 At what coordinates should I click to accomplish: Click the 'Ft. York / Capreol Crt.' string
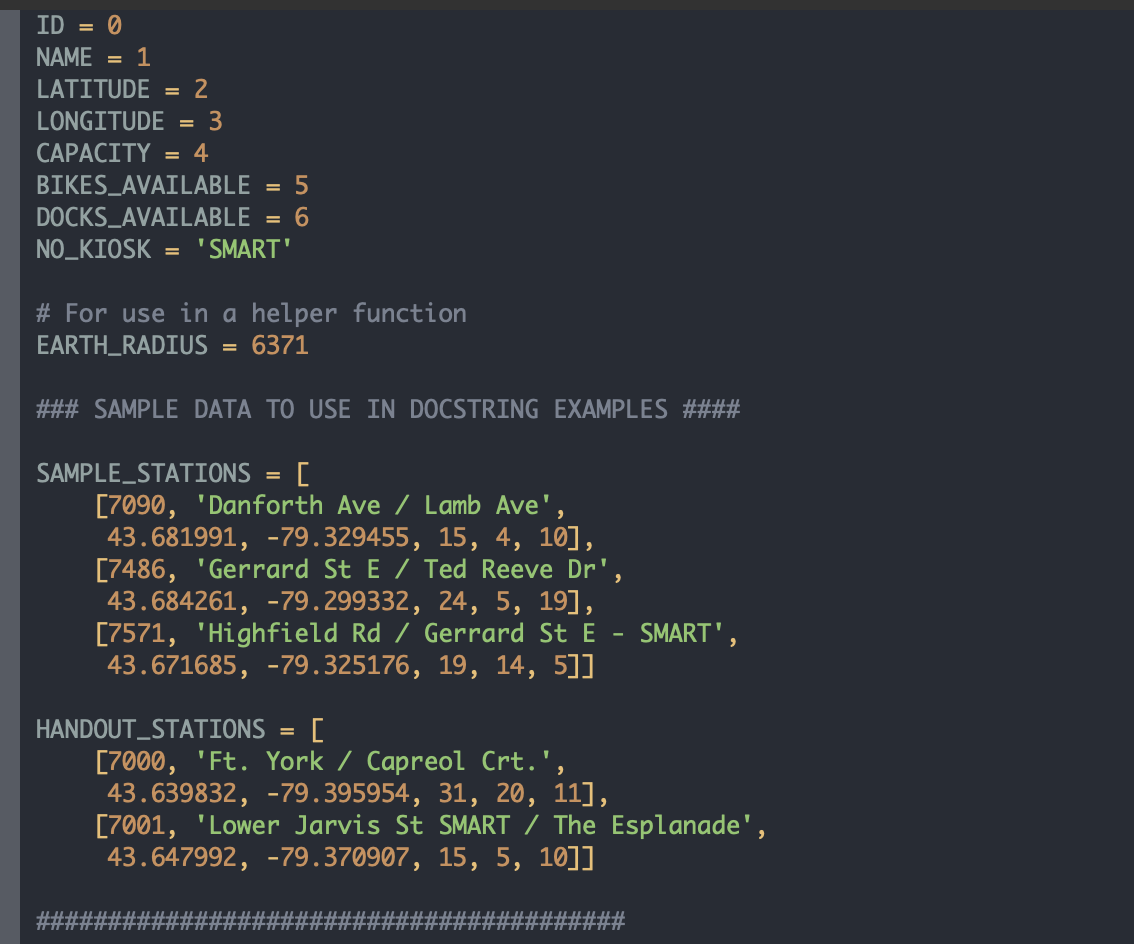(x=373, y=761)
